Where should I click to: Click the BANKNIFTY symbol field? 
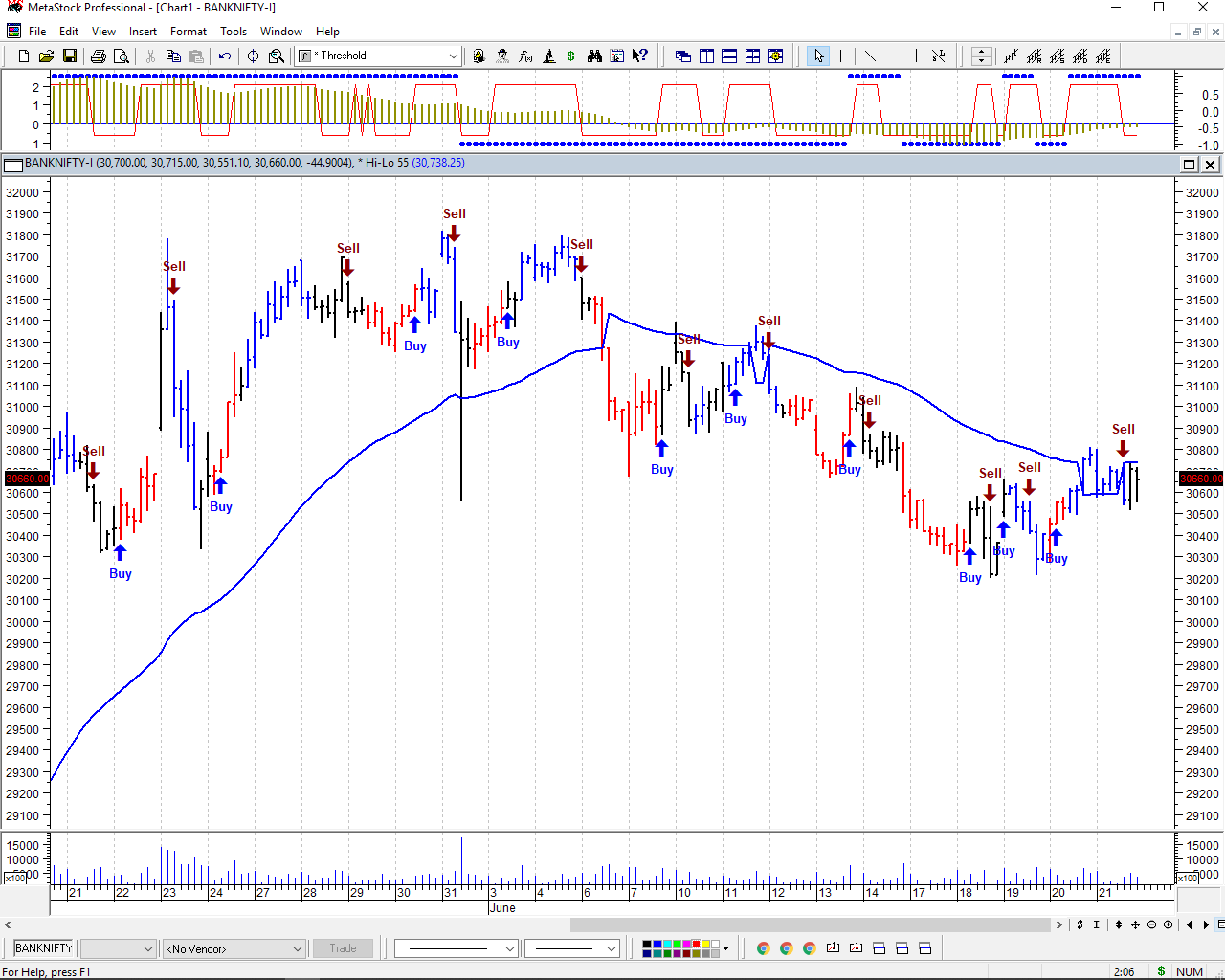click(44, 948)
